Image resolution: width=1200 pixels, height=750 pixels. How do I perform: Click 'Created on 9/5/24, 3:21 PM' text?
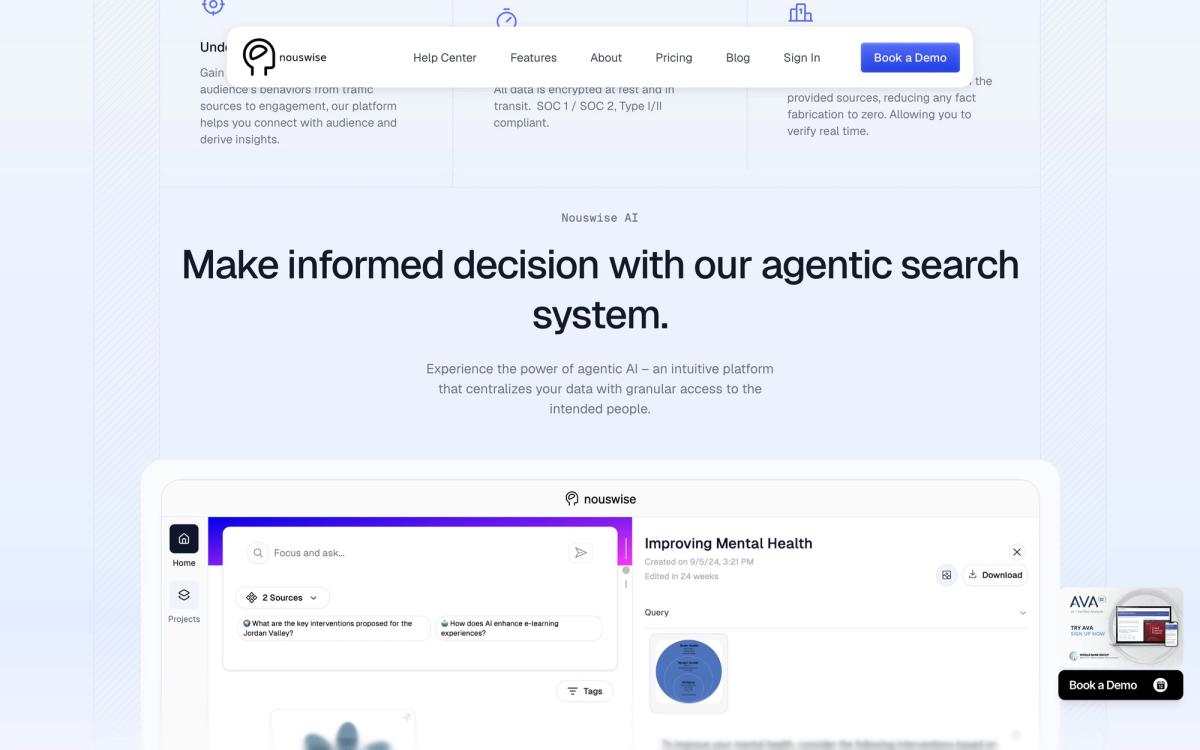[x=699, y=562]
